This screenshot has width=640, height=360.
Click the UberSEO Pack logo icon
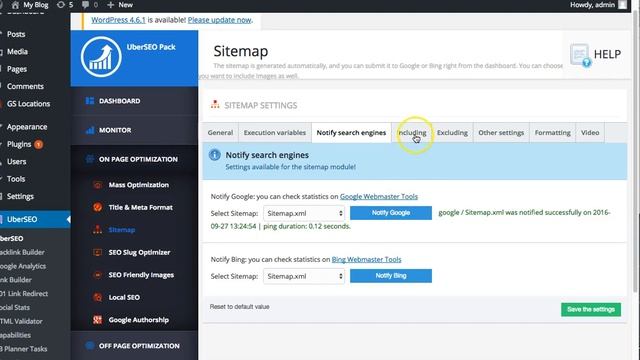(x=101, y=57)
